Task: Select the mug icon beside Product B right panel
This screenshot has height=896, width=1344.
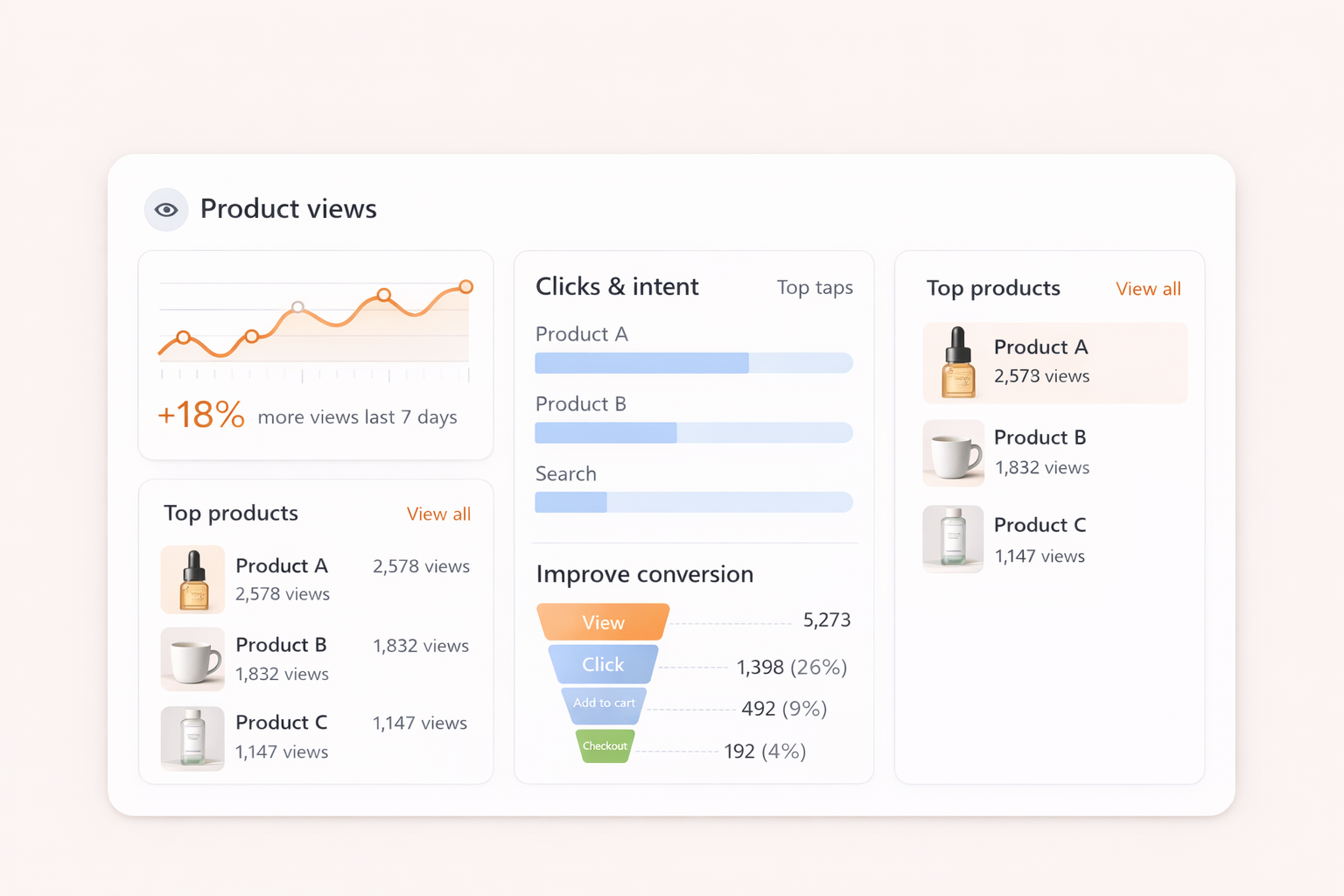Action: [953, 452]
